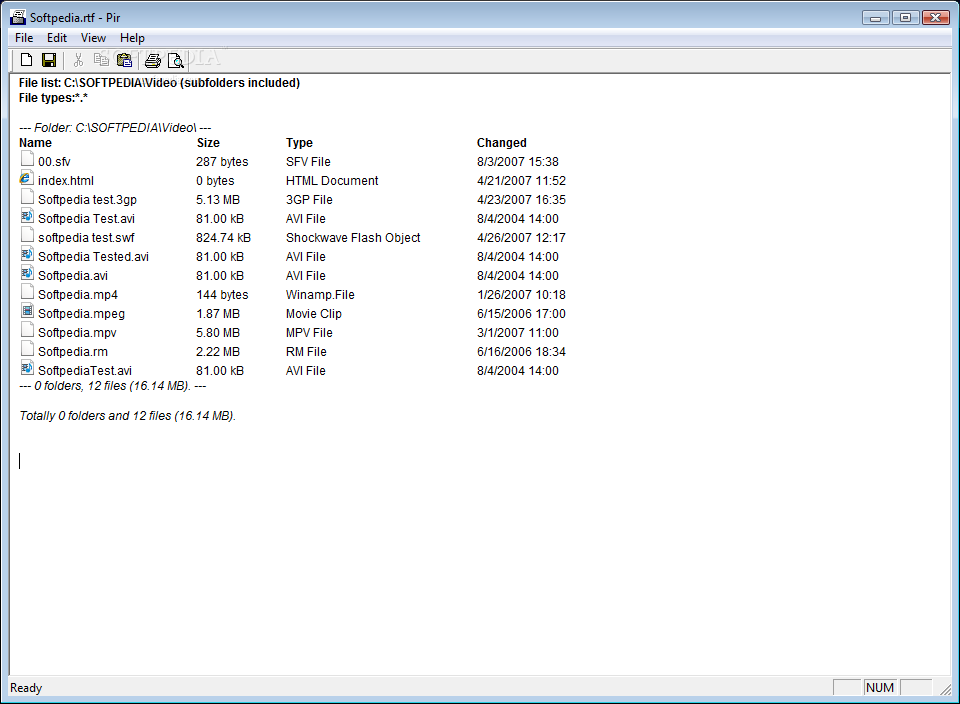Viewport: 960px width, 704px height.
Task: Click the movie clip icon beside Softpedia.mpeg
Action: pos(27,312)
